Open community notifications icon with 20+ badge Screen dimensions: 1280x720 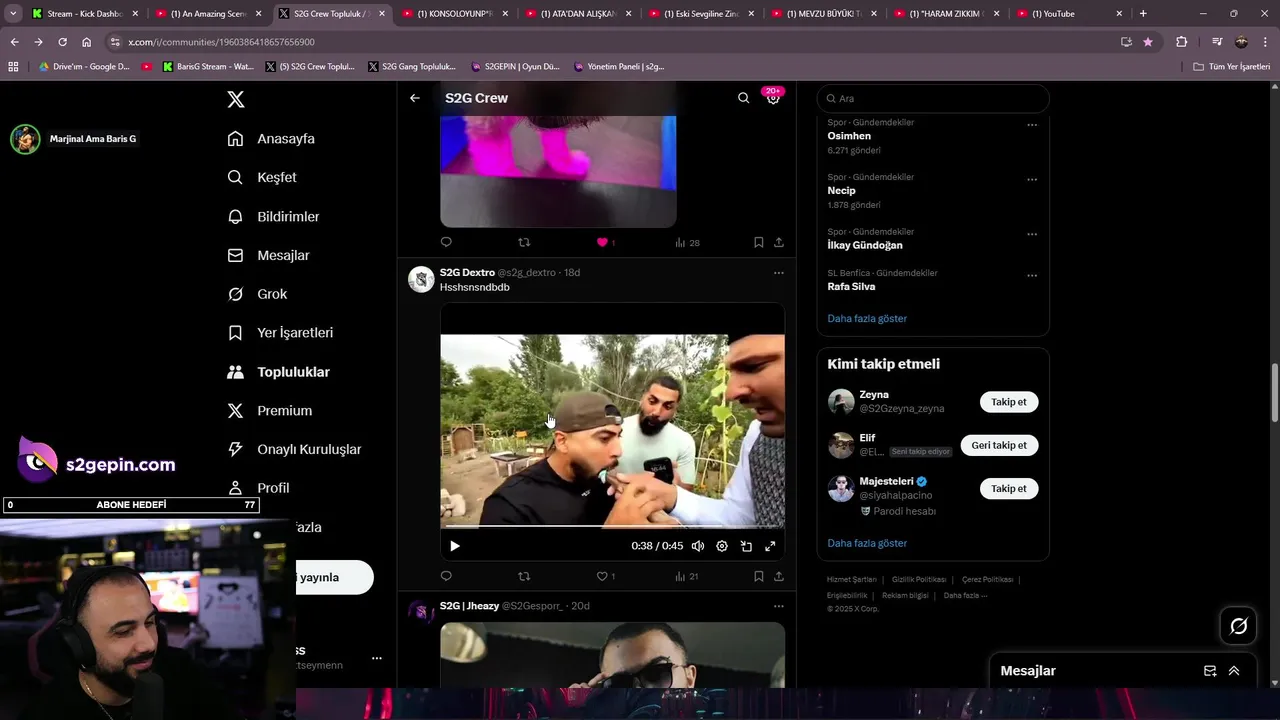[x=773, y=97]
